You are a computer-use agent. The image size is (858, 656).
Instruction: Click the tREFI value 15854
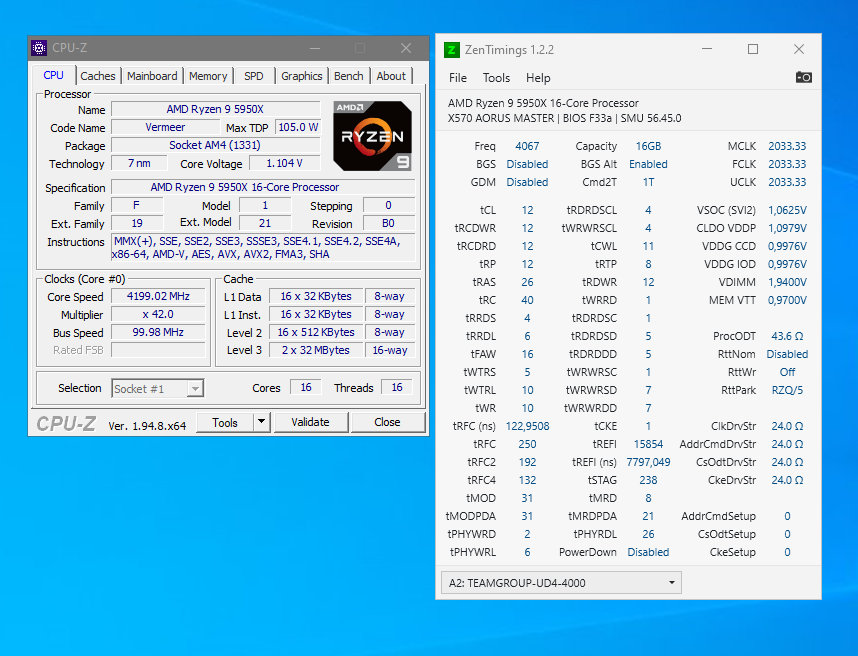pyautogui.click(x=648, y=444)
